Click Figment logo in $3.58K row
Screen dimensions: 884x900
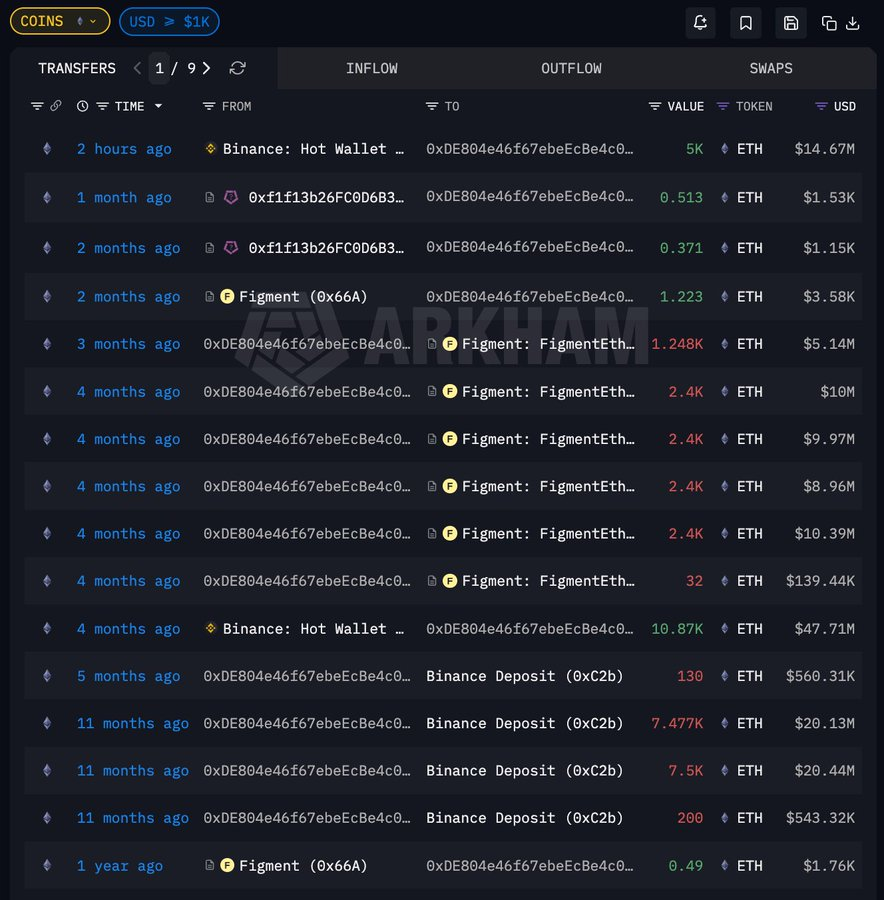(227, 297)
